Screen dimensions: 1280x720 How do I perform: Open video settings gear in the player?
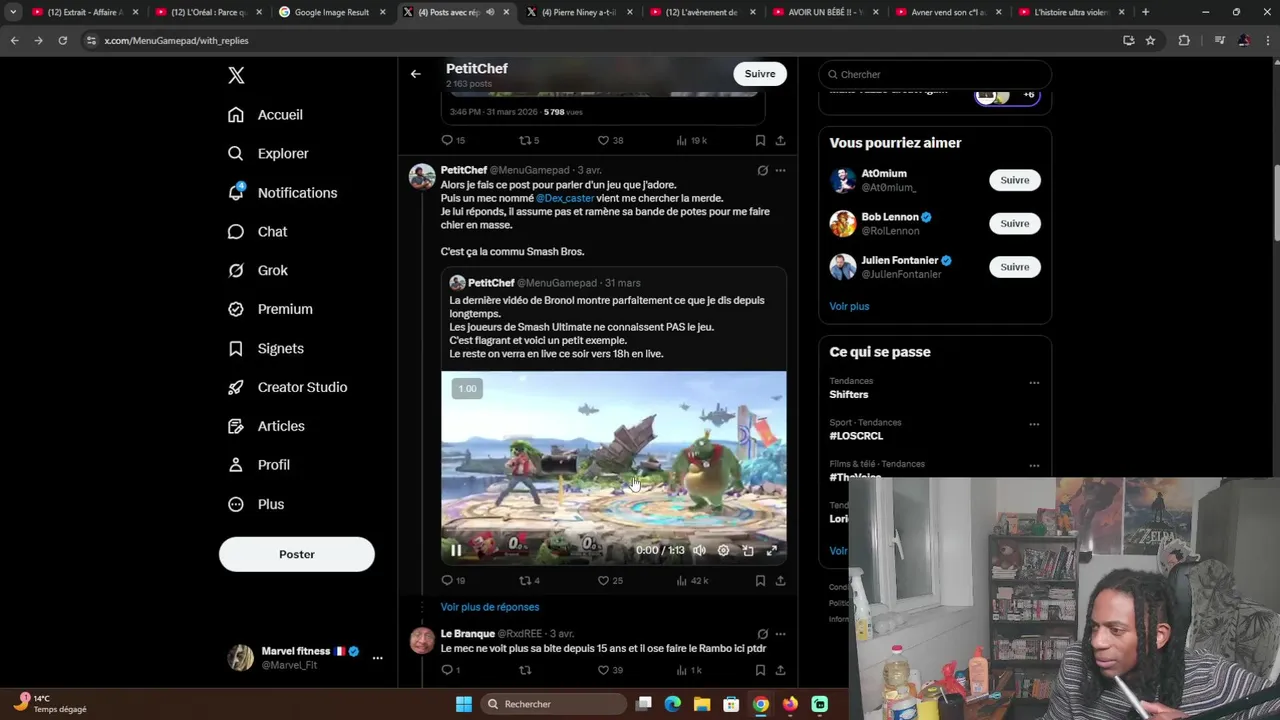(x=723, y=550)
